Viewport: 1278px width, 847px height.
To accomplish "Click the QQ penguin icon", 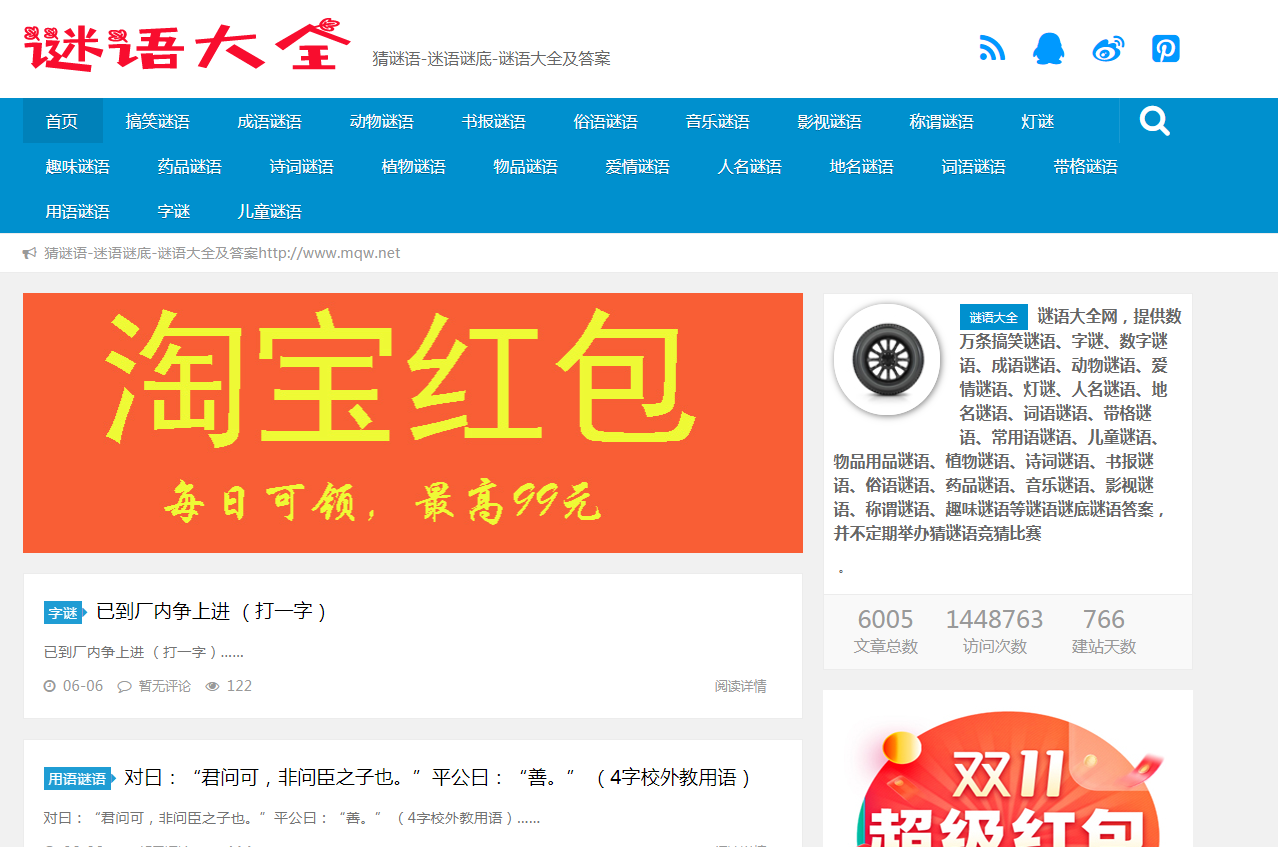I will pos(1049,48).
